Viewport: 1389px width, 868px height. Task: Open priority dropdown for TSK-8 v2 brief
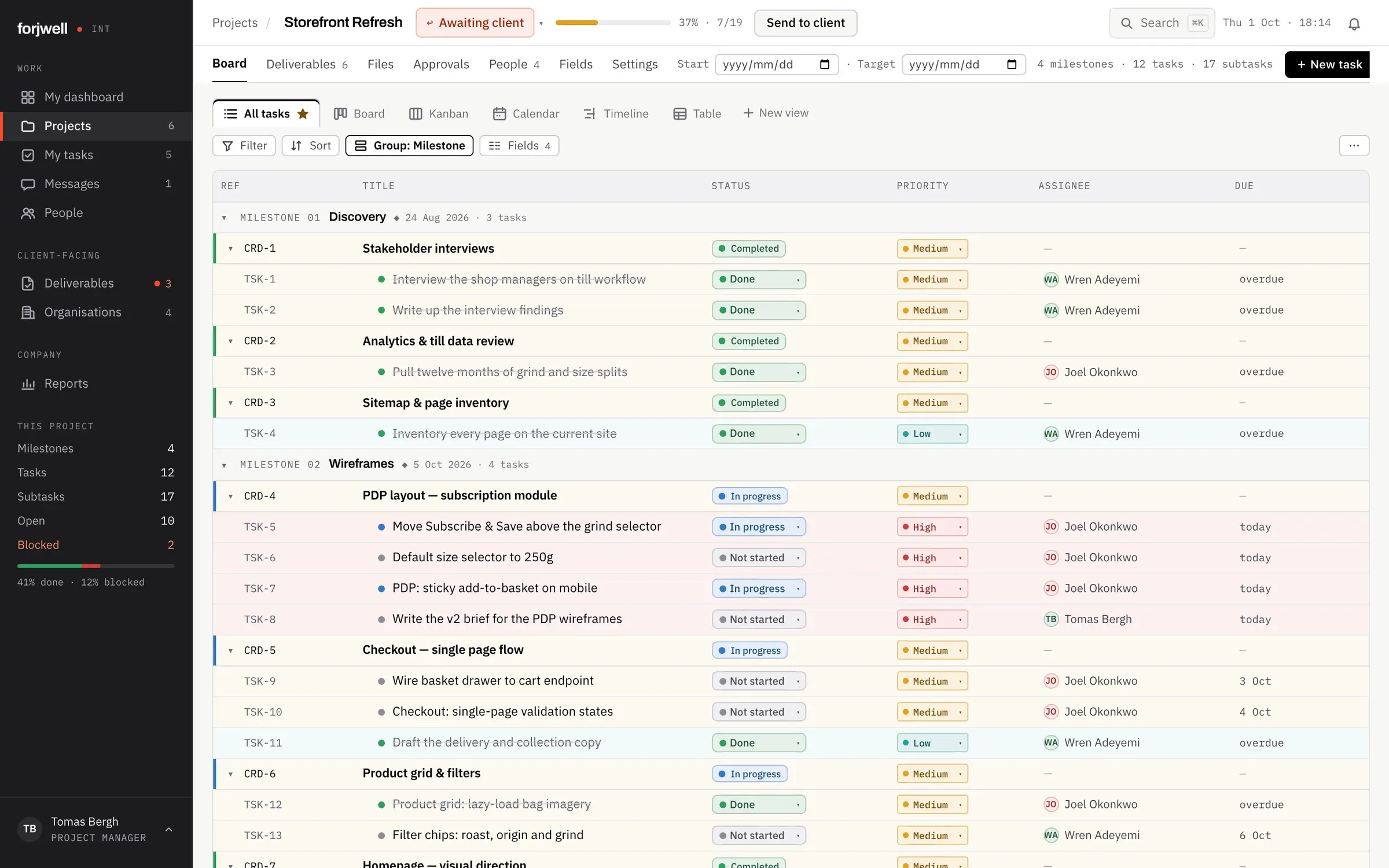pyautogui.click(x=932, y=619)
